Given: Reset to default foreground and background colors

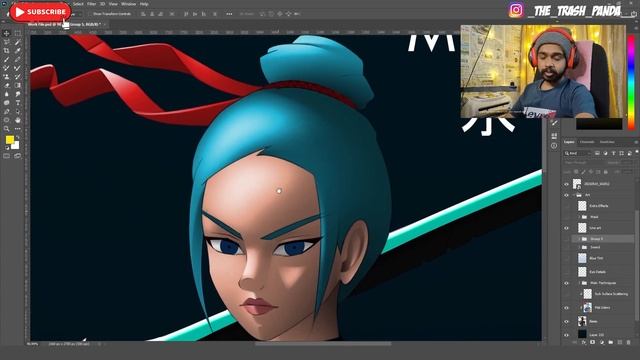Looking at the screenshot, I should pyautogui.click(x=7, y=148).
